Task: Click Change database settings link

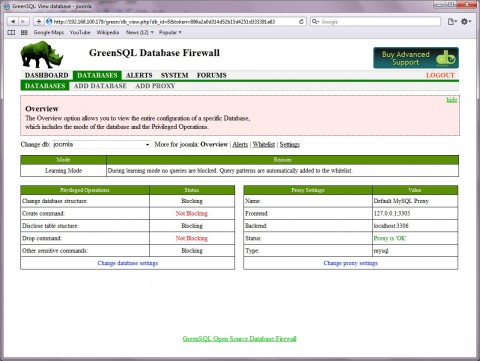Action: (x=128, y=263)
